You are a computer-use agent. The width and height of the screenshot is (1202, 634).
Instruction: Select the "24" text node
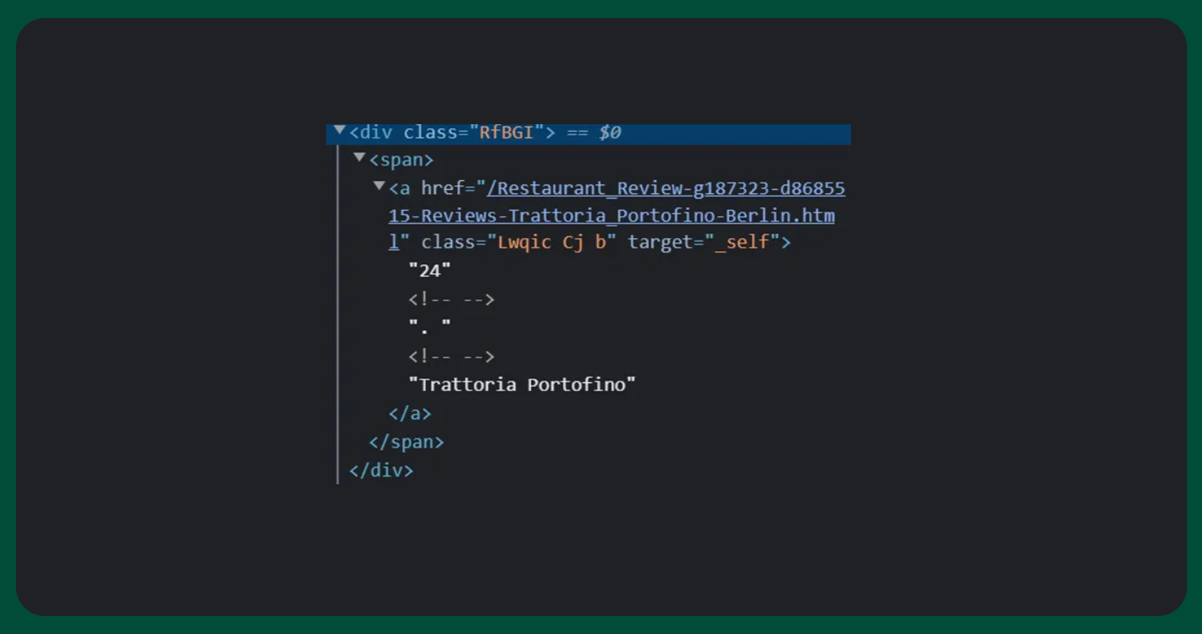click(430, 270)
